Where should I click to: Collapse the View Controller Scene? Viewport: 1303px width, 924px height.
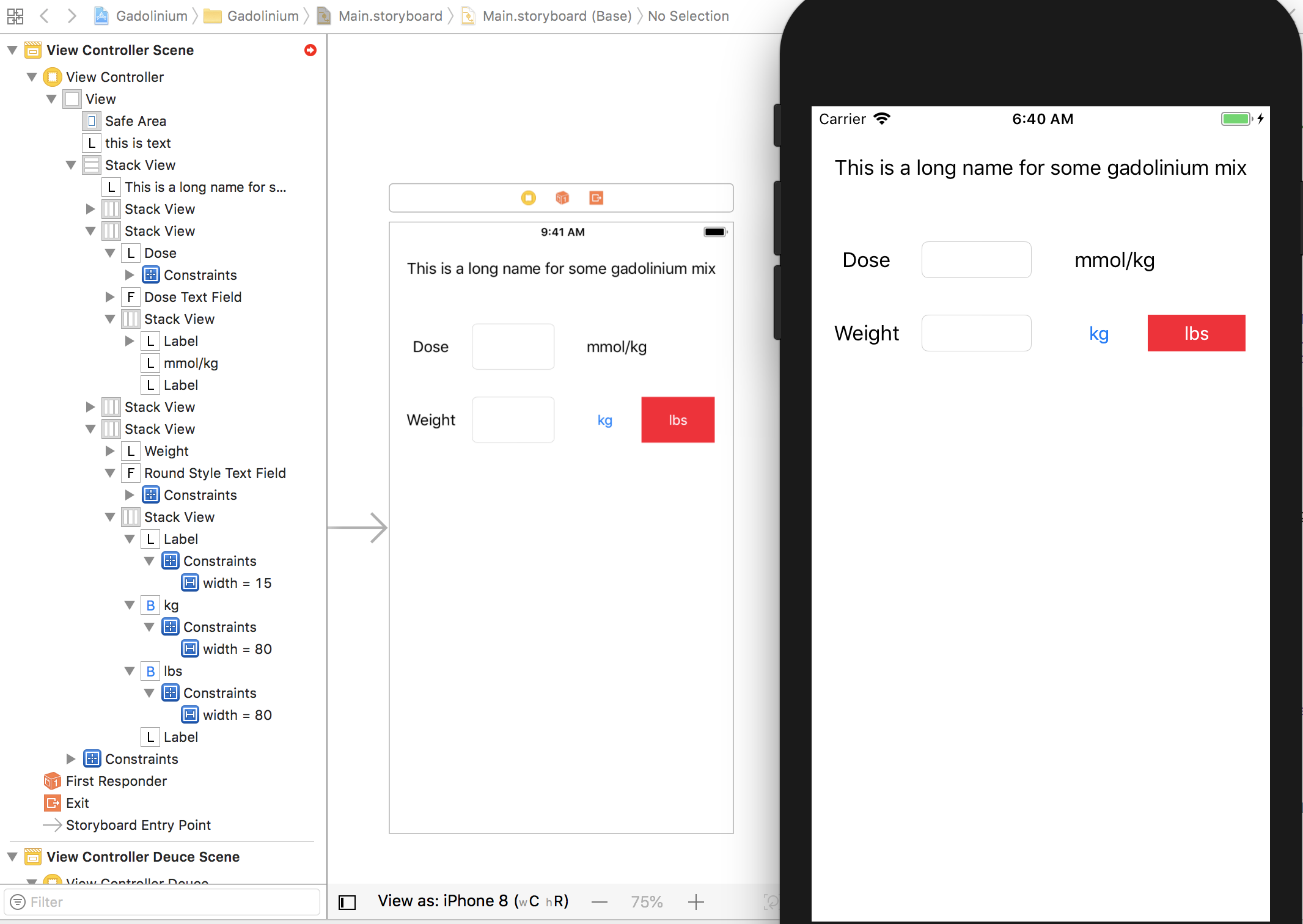12,50
